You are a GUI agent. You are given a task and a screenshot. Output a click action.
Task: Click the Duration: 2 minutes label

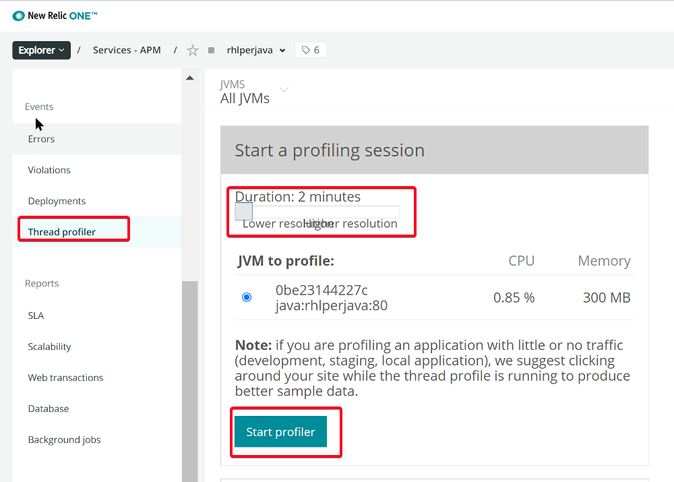coord(298,196)
